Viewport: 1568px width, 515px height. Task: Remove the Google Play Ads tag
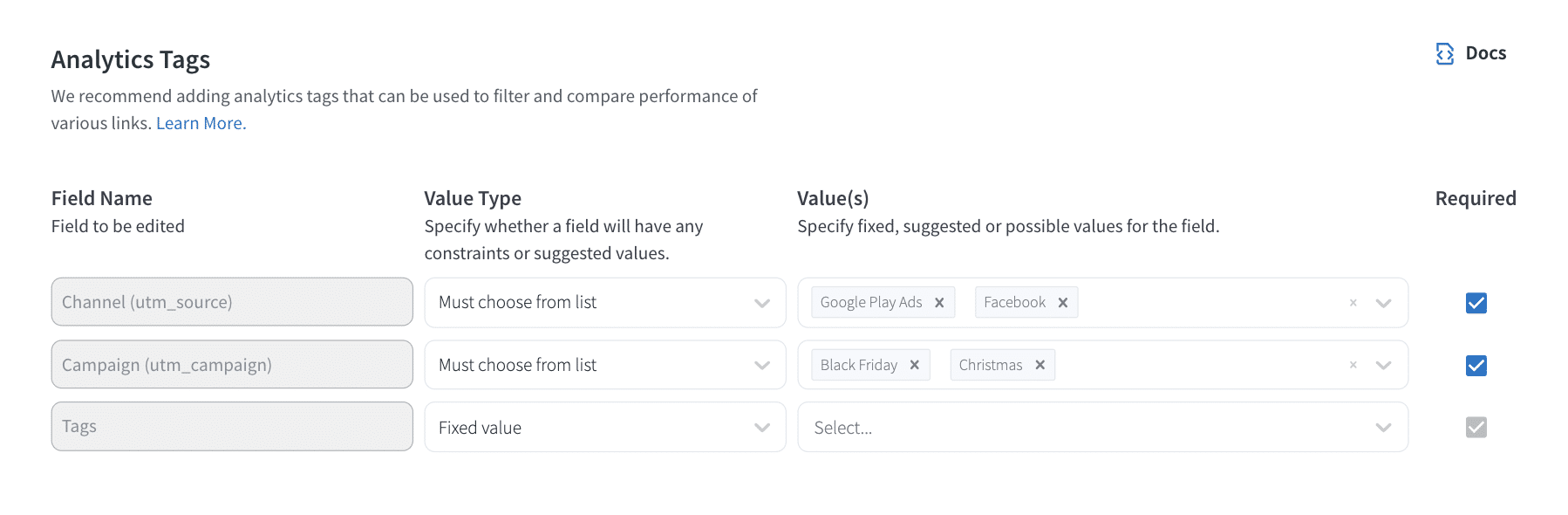tap(939, 302)
